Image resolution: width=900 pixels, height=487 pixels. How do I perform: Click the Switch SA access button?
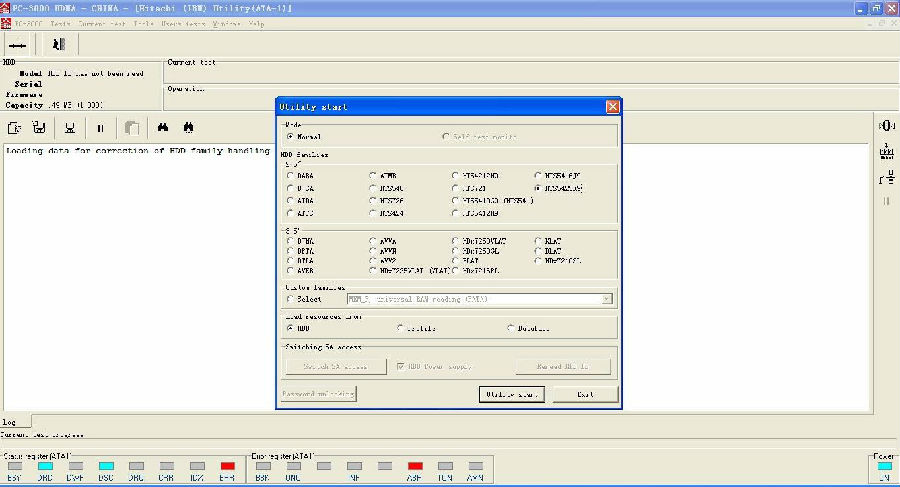click(336, 366)
